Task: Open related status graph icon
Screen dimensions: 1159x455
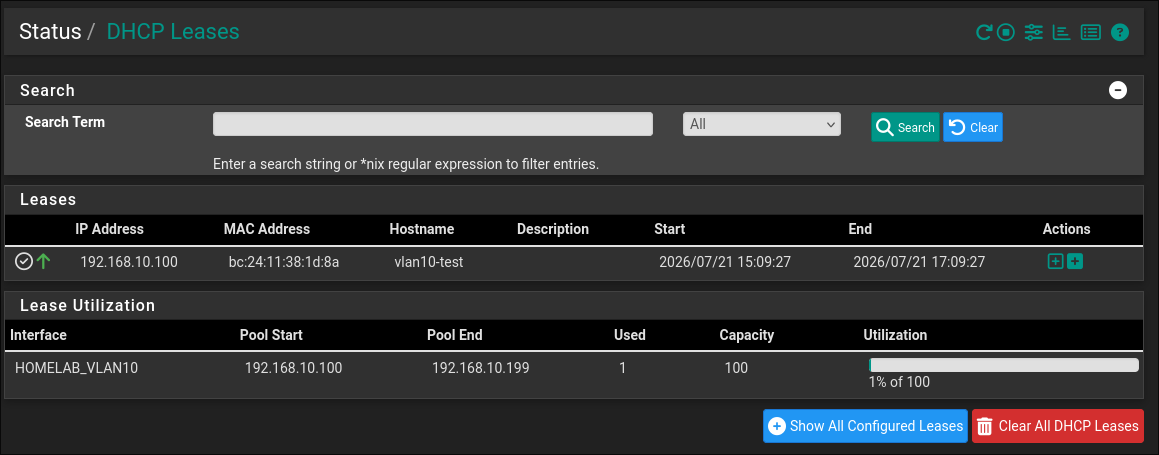Action: click(x=1061, y=32)
